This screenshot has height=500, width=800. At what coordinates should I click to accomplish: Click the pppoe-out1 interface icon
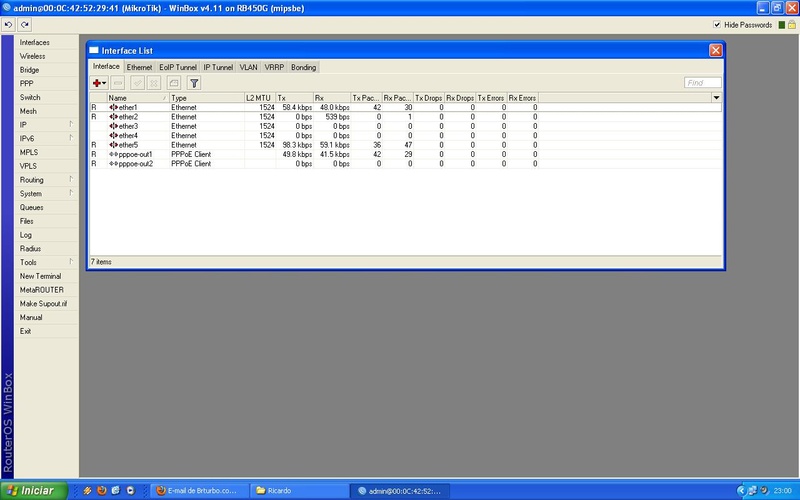tap(113, 154)
